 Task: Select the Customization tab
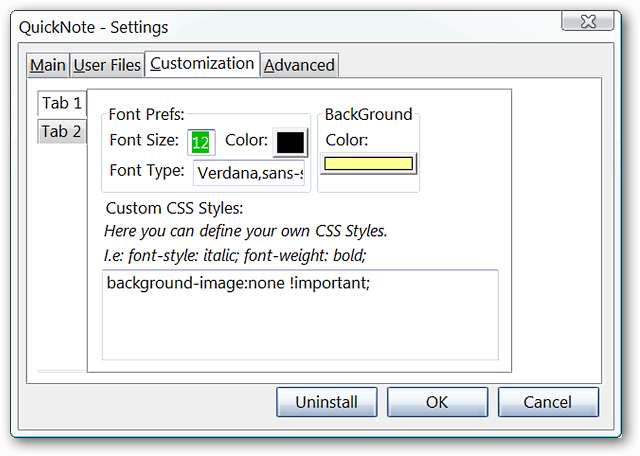point(202,63)
